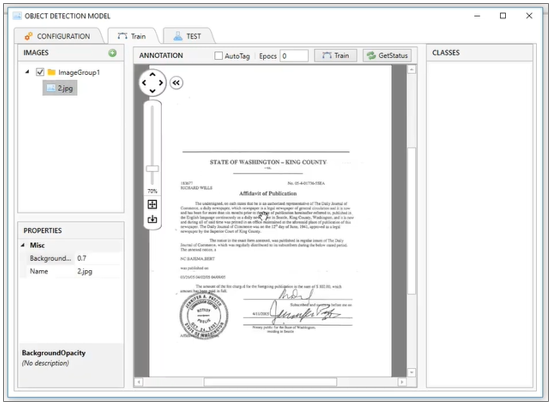Collapse the navigation panel with double chevron
This screenshot has height=404, width=553.
point(176,83)
